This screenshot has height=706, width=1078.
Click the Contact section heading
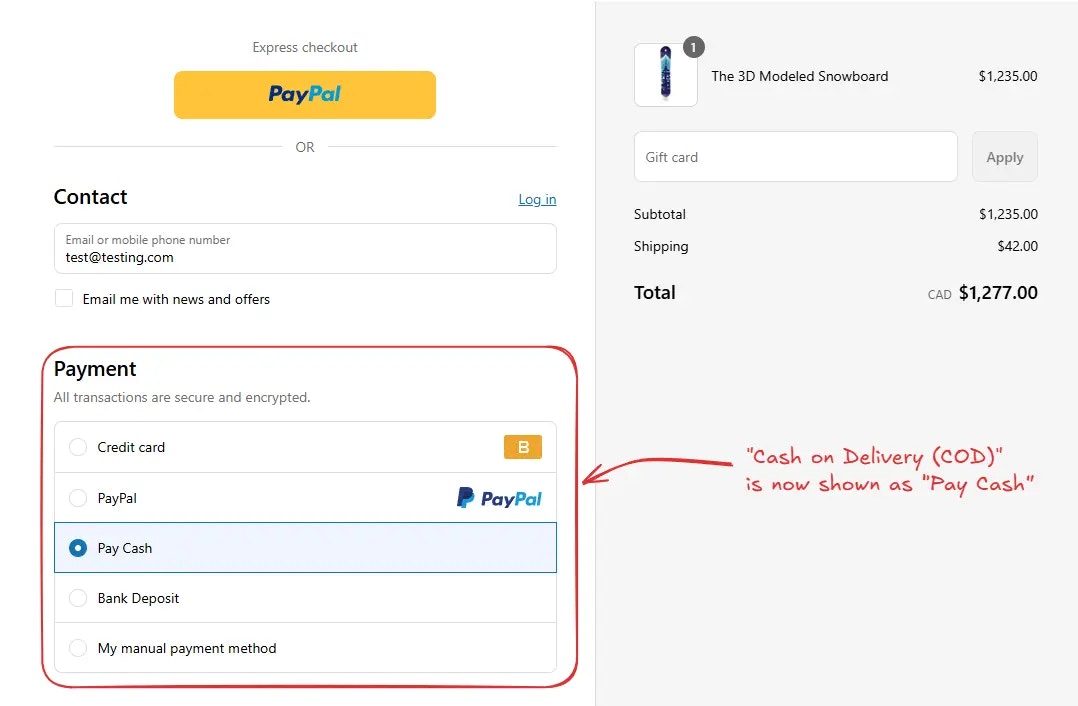91,197
